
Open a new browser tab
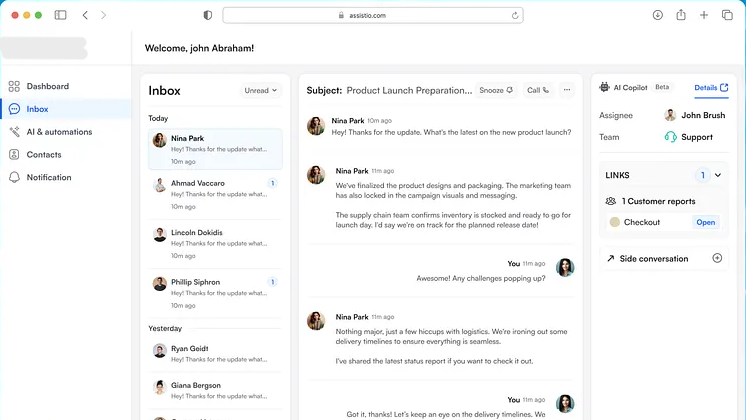click(704, 15)
